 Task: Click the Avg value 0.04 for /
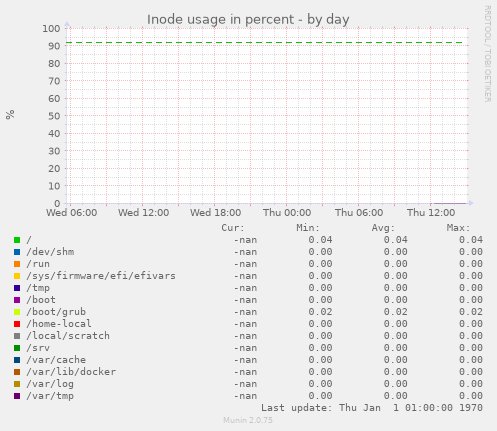[x=395, y=240]
